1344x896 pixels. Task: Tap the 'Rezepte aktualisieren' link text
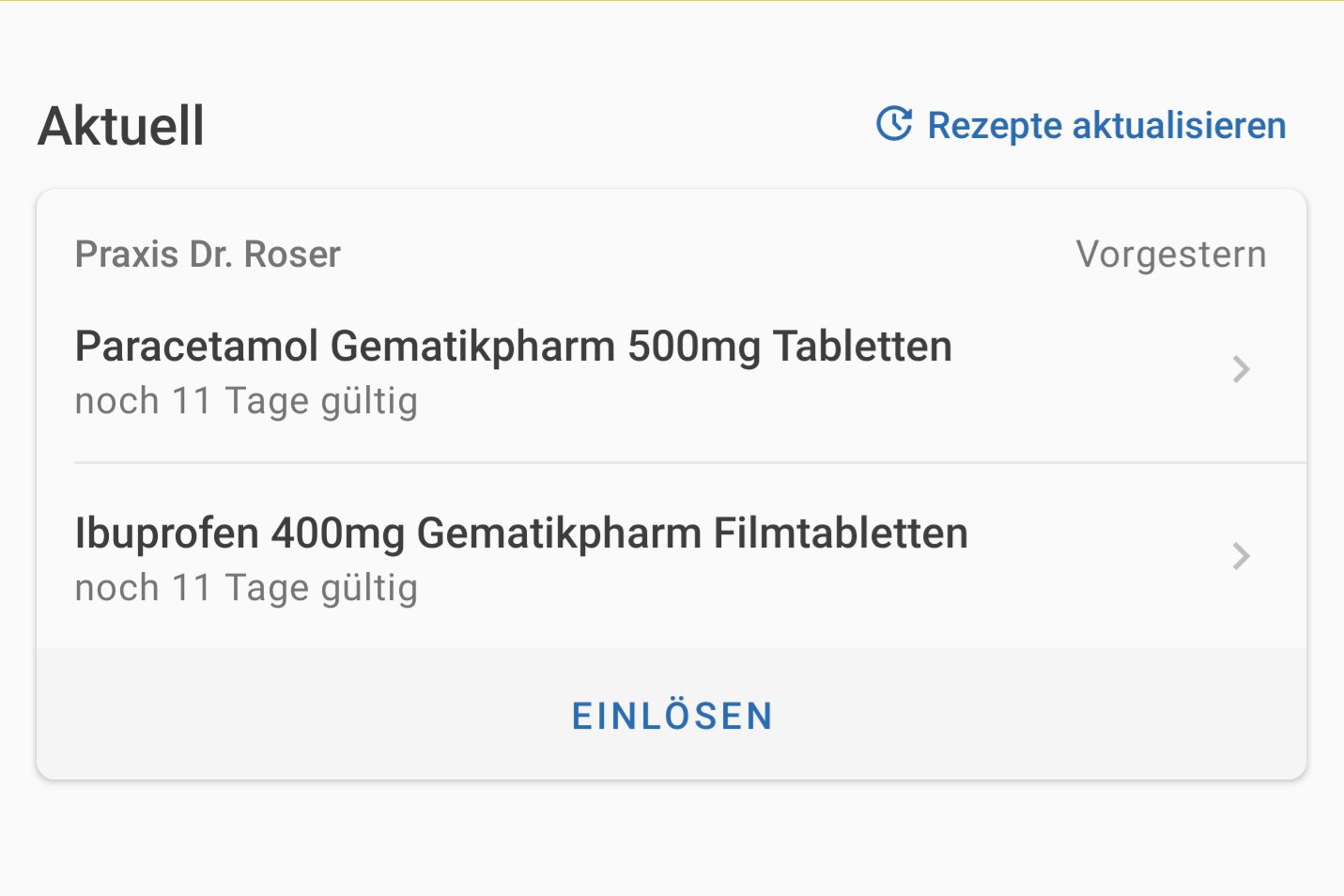[1106, 126]
